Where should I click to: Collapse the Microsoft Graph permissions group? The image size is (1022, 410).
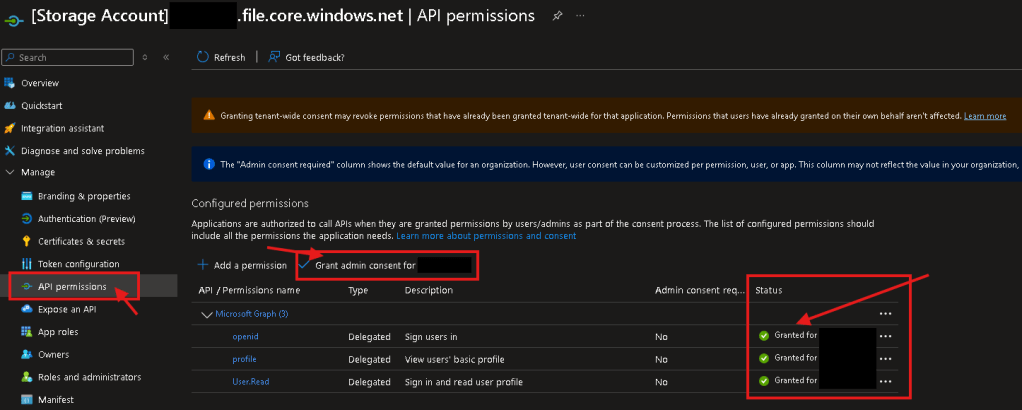coord(208,314)
